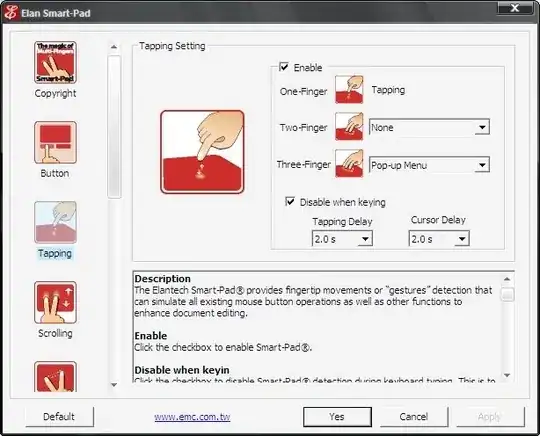Click the Cursor Delay label
Image resolution: width=540 pixels, height=436 pixels.
click(438, 220)
